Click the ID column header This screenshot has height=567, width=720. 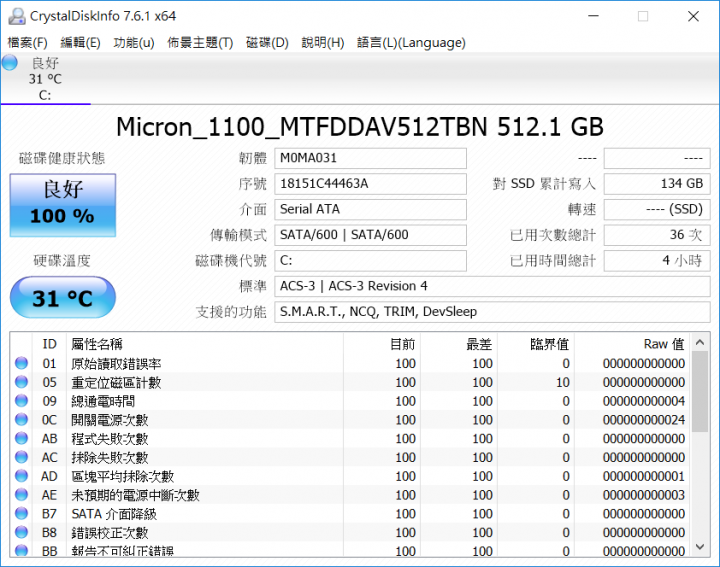49,344
